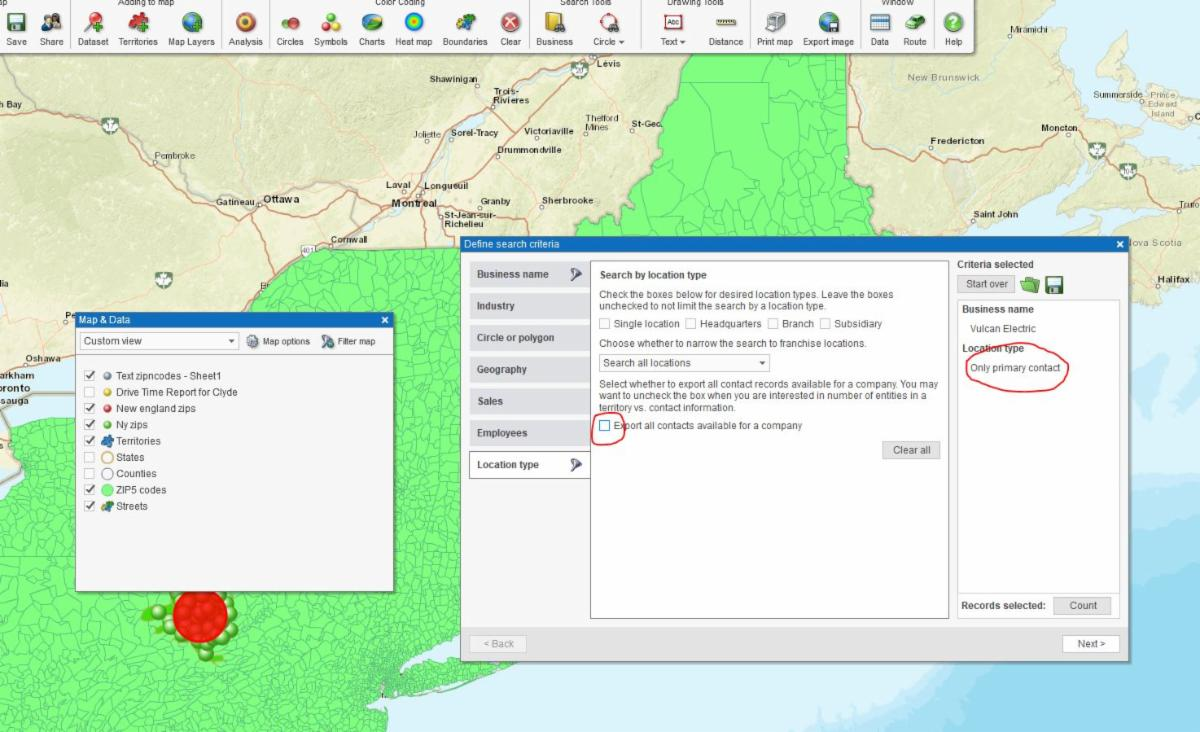Launch the Analysis tool
Screen dimensions: 1200x732
click(x=245, y=28)
